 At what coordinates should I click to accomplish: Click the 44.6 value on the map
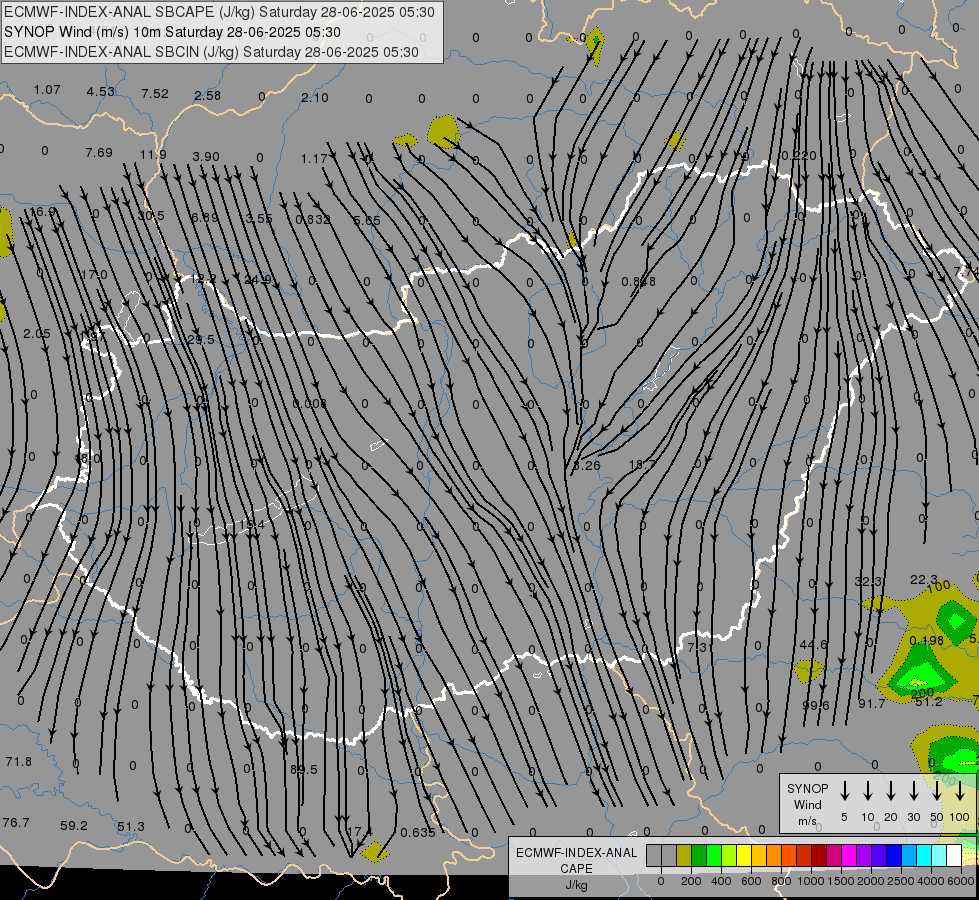tap(813, 645)
